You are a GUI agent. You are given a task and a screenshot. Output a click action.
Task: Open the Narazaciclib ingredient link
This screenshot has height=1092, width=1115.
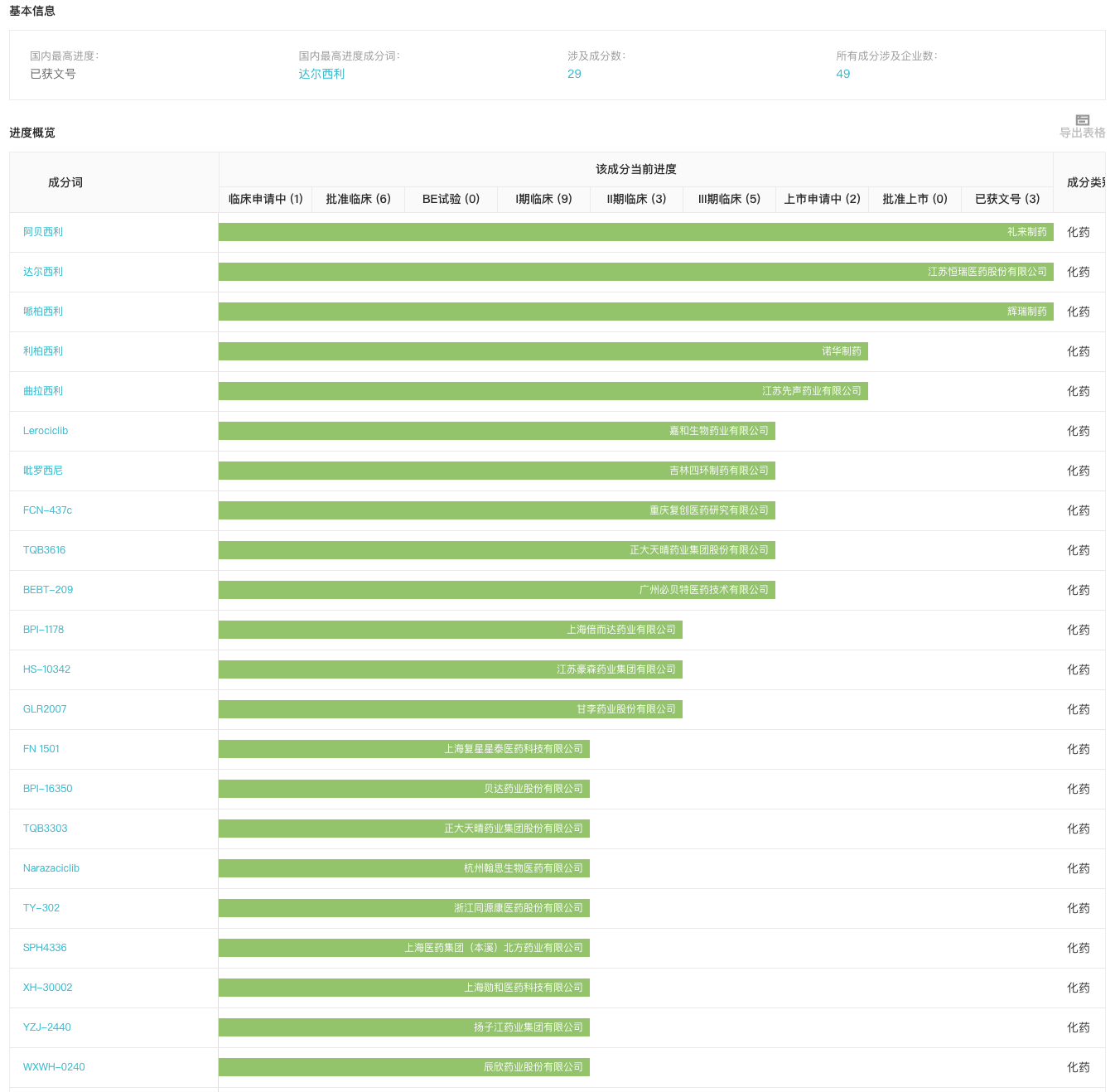pyautogui.click(x=51, y=868)
